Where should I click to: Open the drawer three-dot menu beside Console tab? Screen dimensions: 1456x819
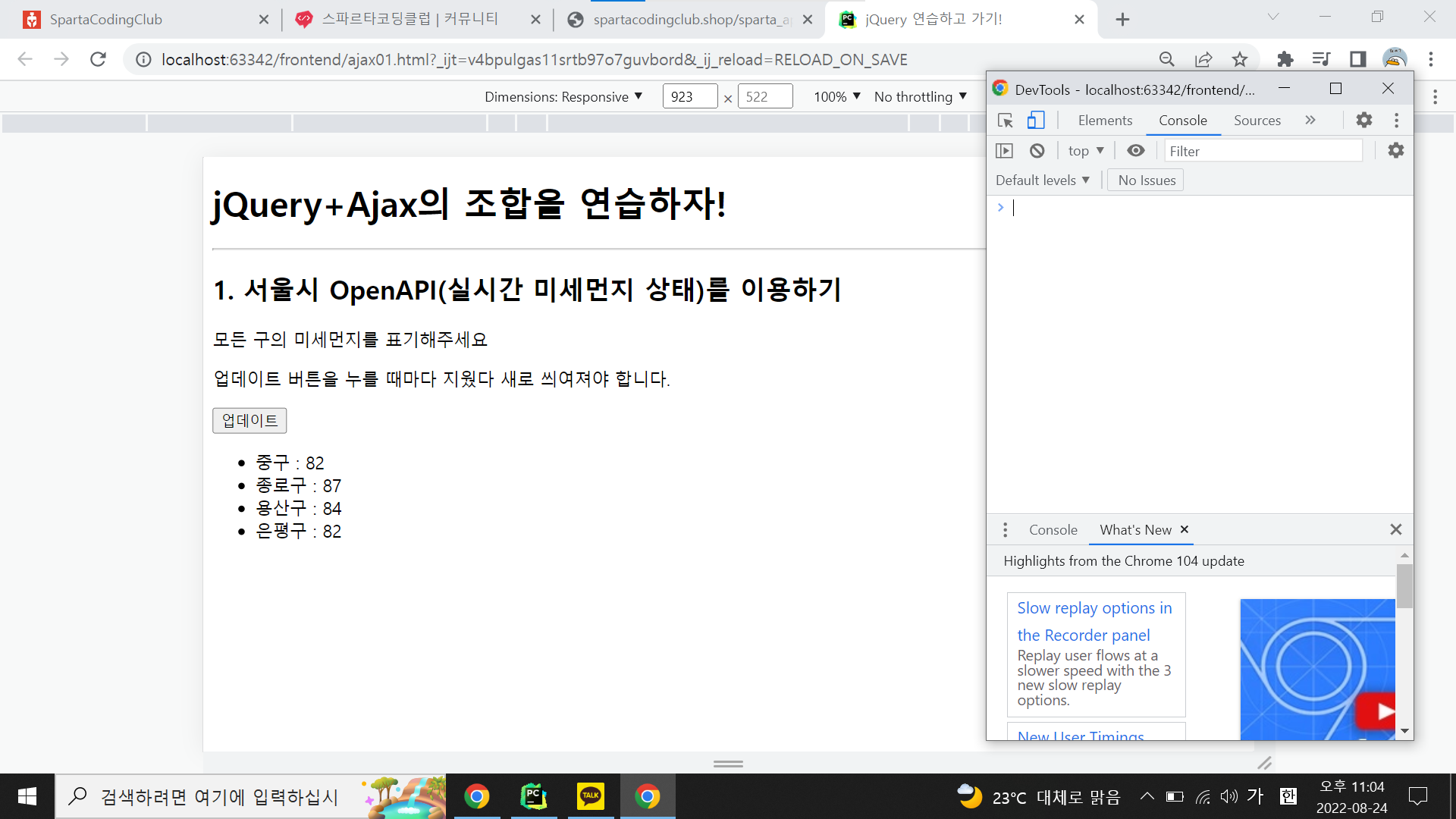click(x=1006, y=530)
